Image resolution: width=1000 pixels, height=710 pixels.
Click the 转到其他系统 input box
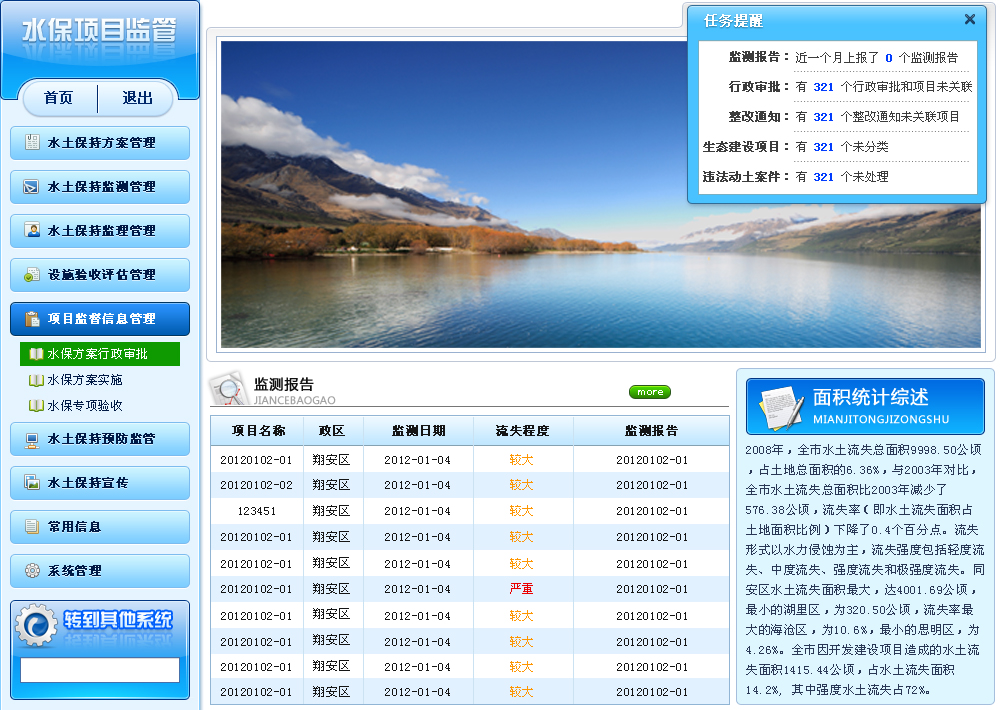pyautogui.click(x=100, y=670)
